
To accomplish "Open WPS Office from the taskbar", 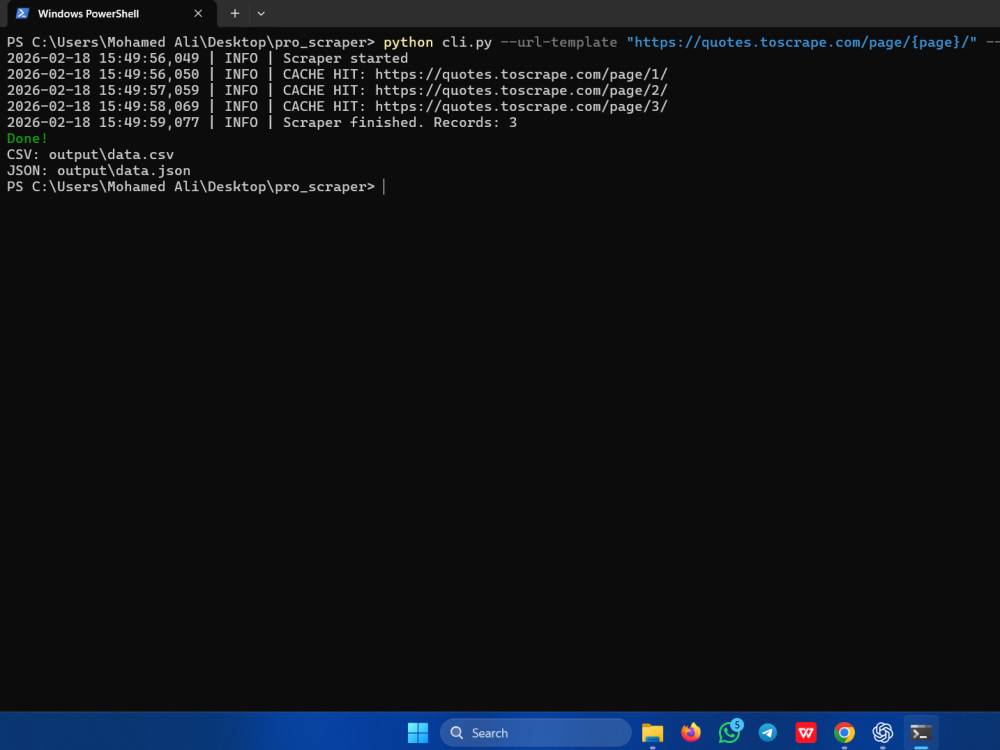I will 806,733.
